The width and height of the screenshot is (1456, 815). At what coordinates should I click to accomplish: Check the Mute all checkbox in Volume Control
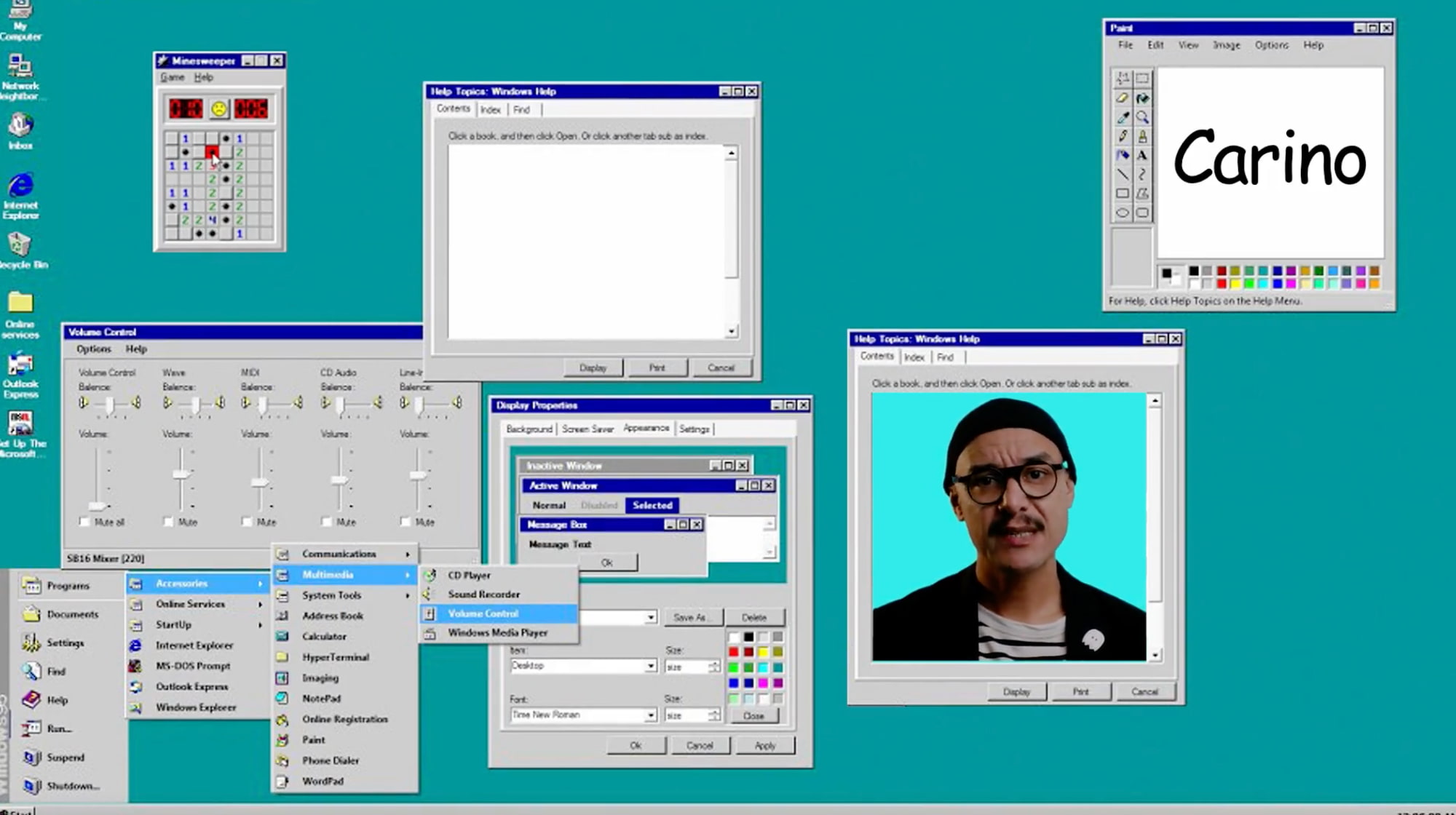point(84,522)
